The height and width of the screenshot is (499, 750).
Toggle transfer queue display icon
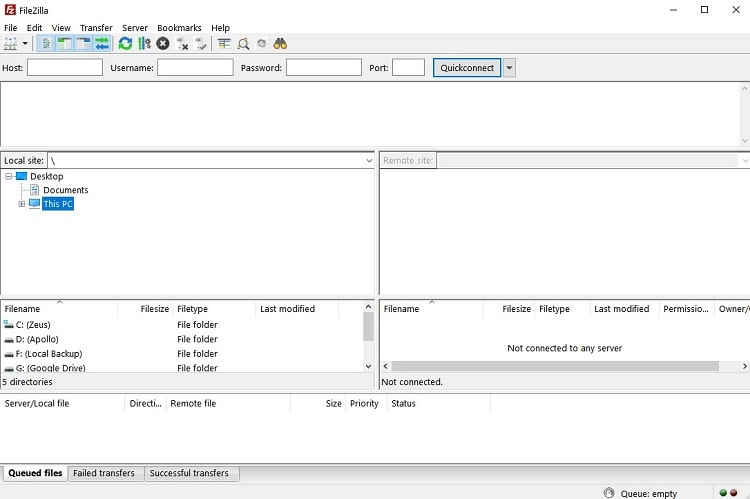point(102,44)
